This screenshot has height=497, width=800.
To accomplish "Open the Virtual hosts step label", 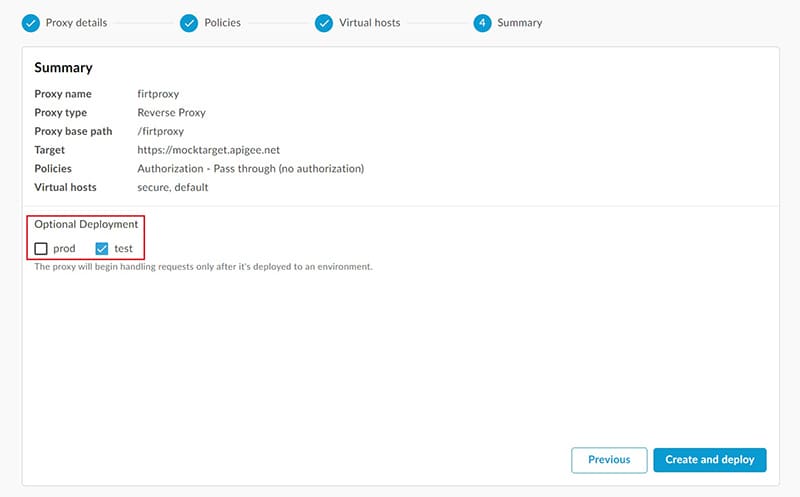I will tap(370, 23).
